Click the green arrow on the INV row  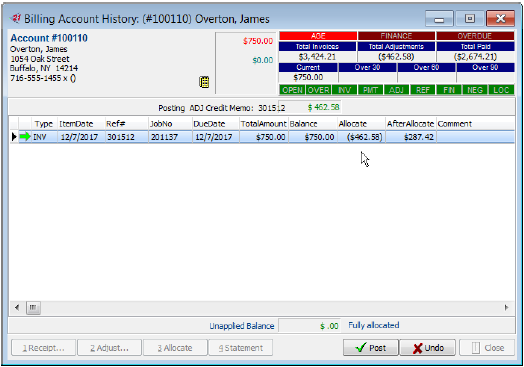25,137
